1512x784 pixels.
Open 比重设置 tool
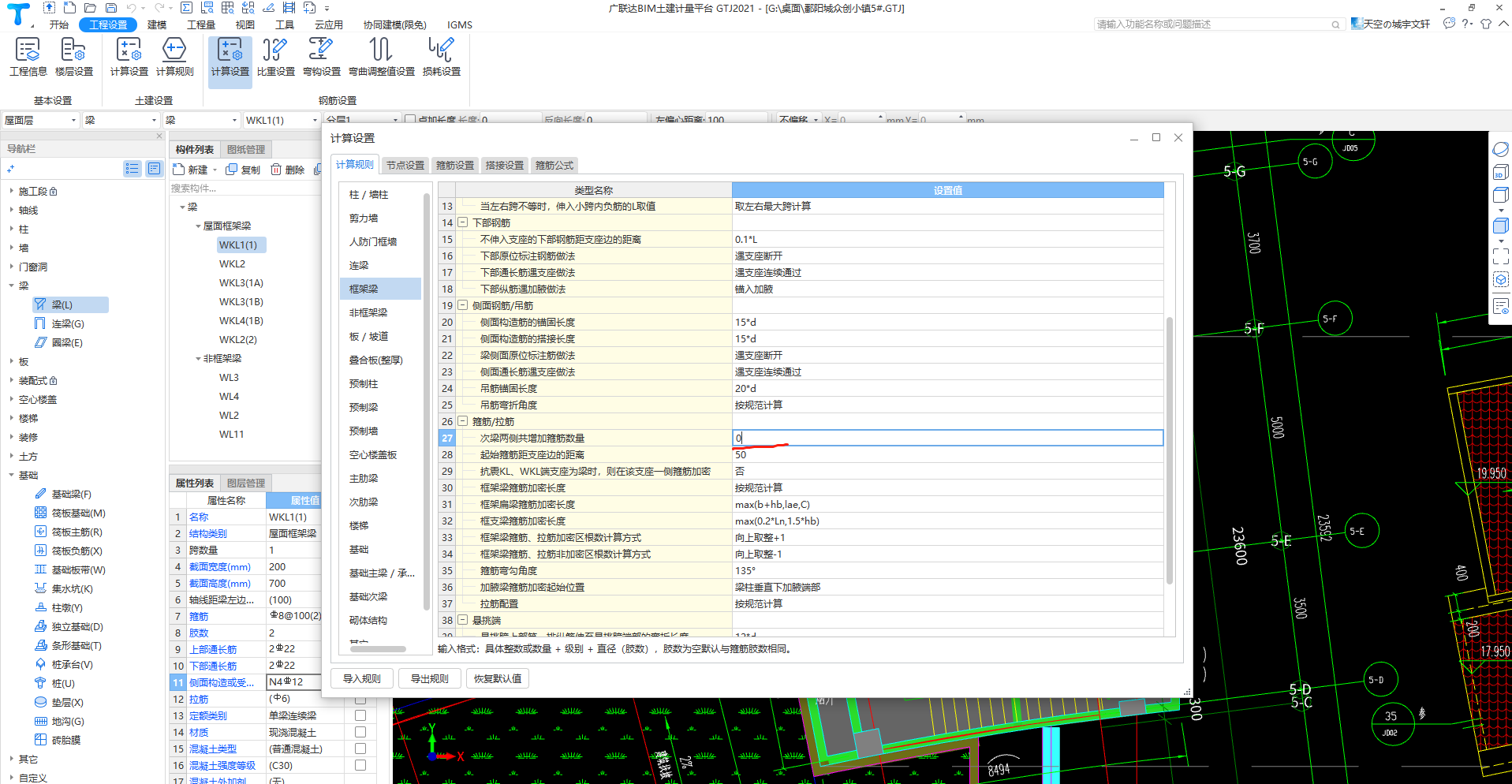[275, 57]
